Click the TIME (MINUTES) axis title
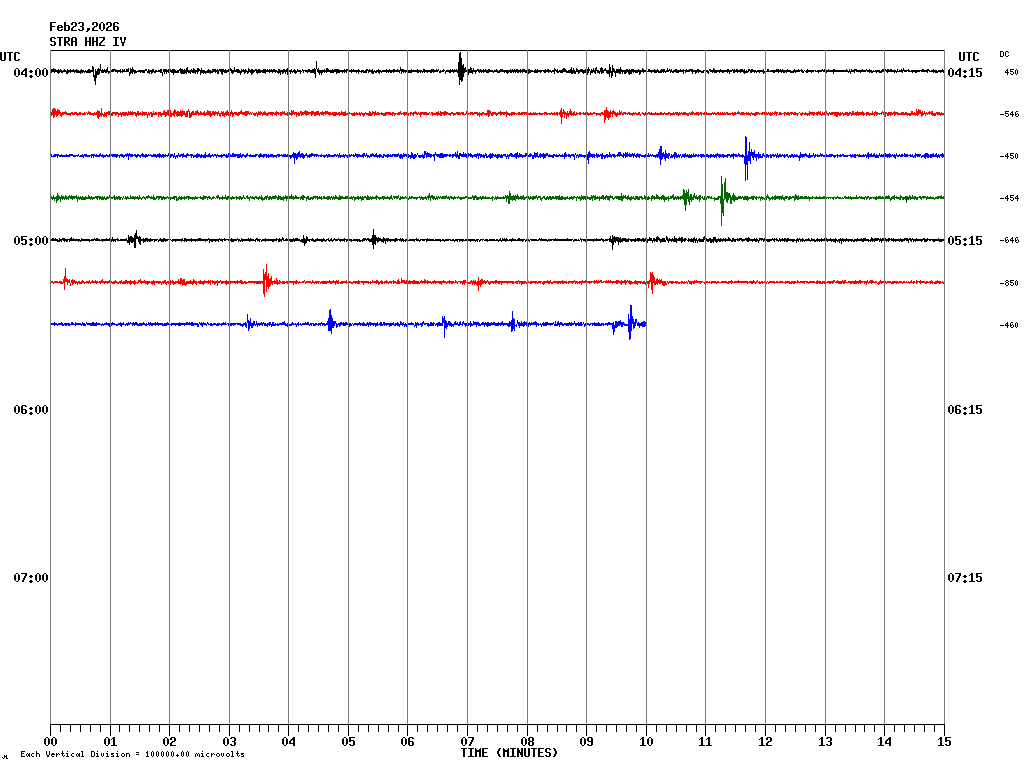The width and height of the screenshot is (1024, 768). point(509,753)
